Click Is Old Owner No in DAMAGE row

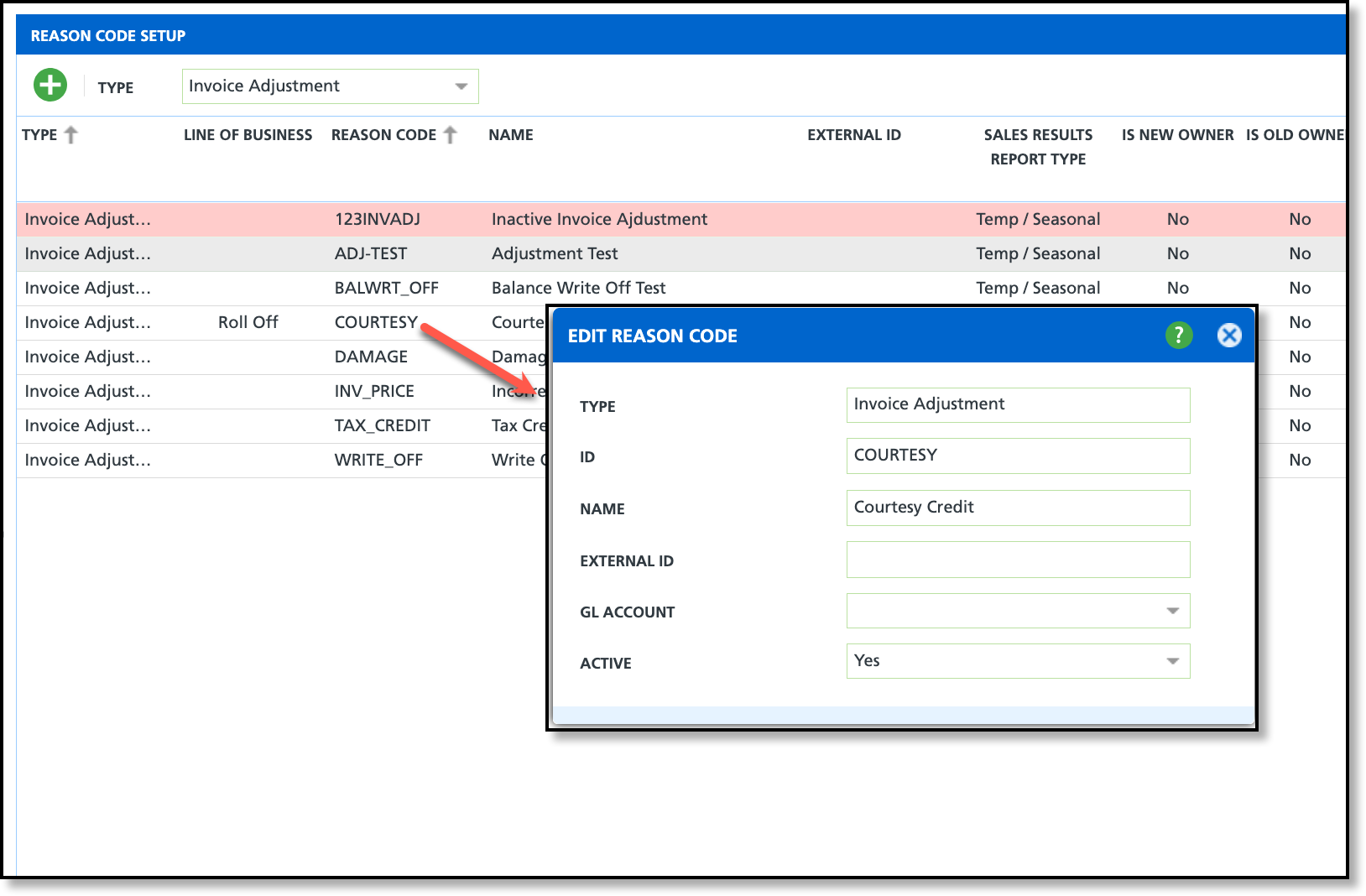tap(1300, 357)
